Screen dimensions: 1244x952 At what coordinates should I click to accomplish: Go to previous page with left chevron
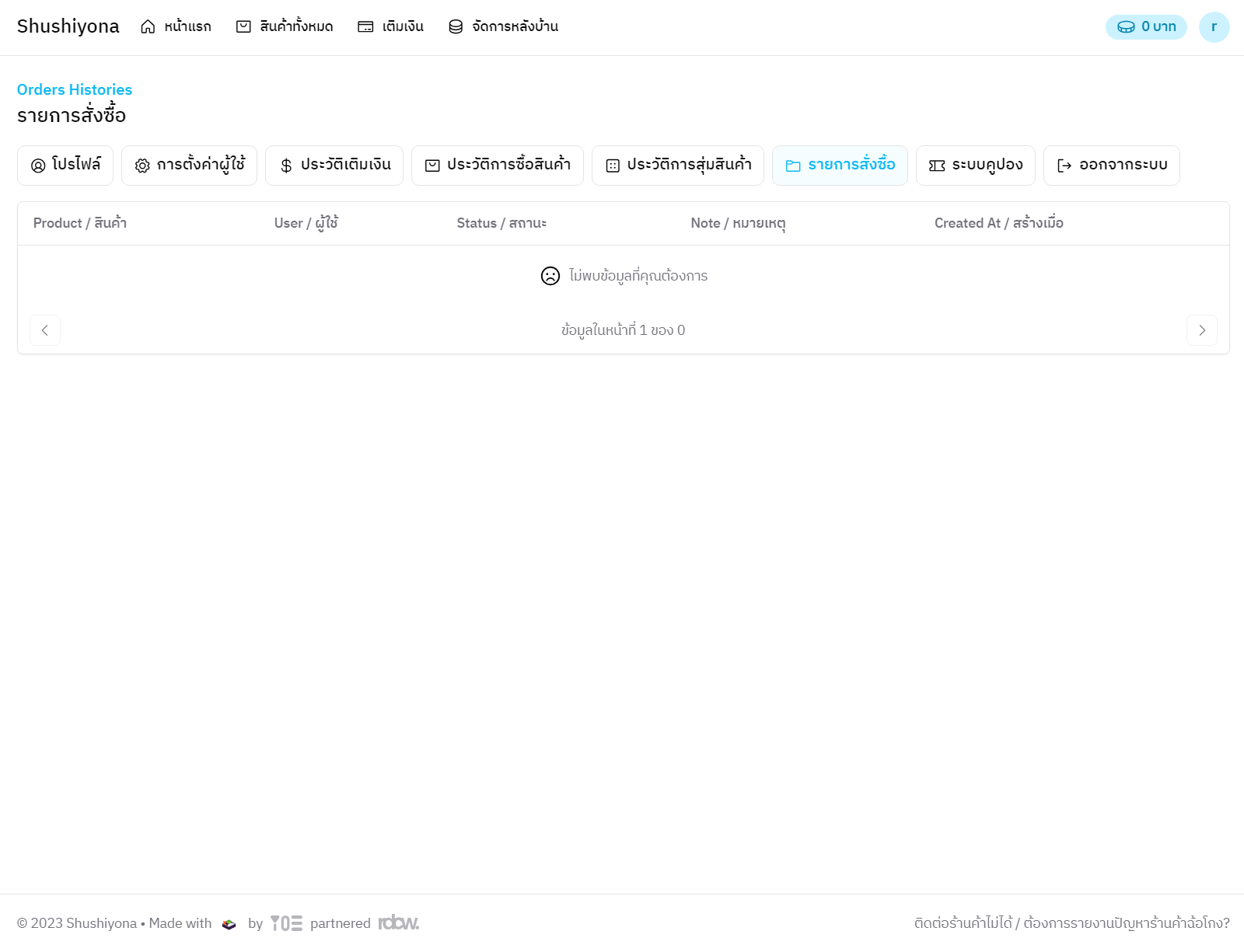click(x=45, y=330)
